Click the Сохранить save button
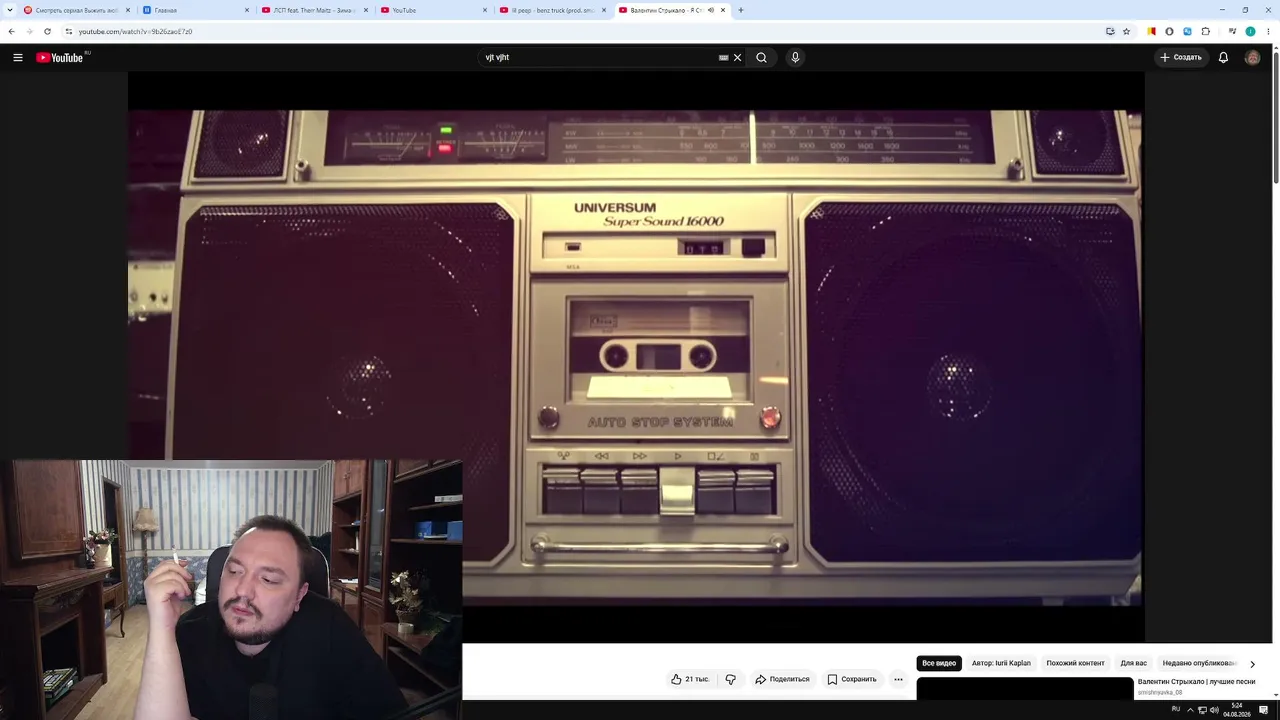Image resolution: width=1280 pixels, height=720 pixels. tap(852, 679)
